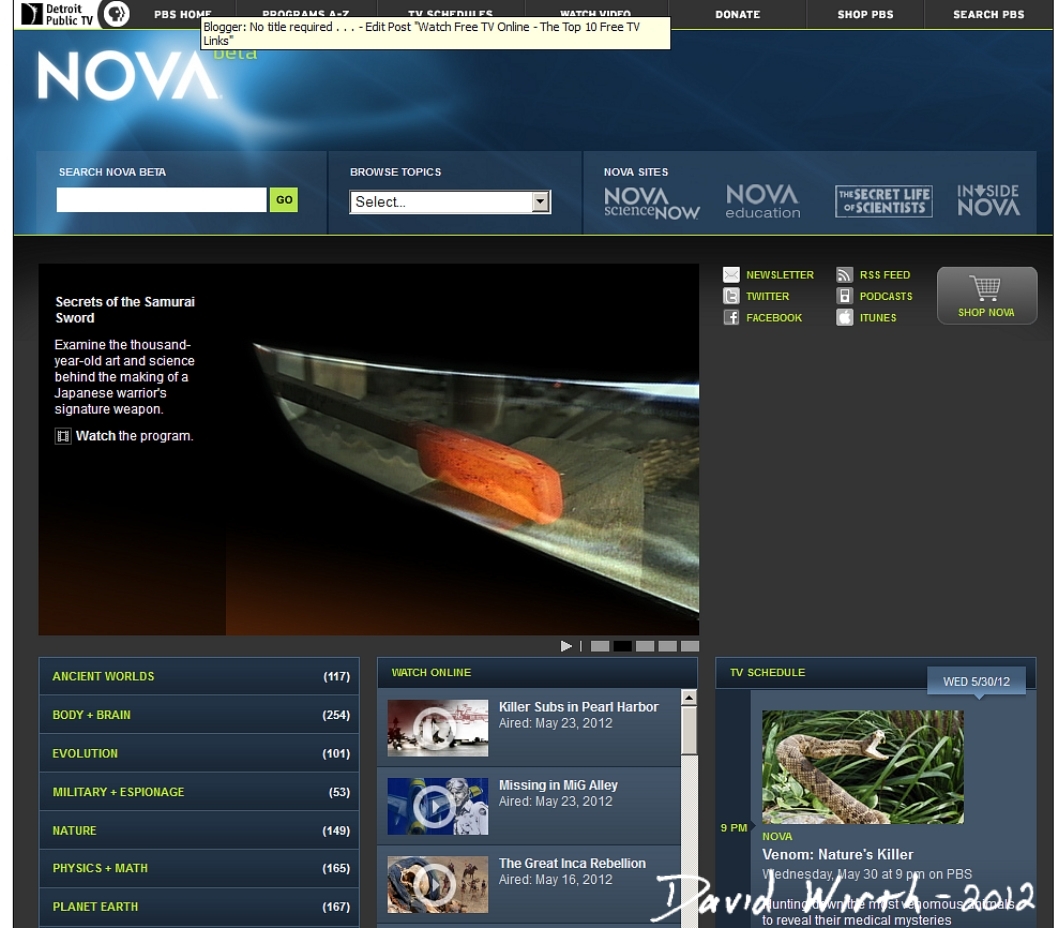This screenshot has height=928, width=1058.
Task: Click Watch the program link
Action: tap(134, 436)
